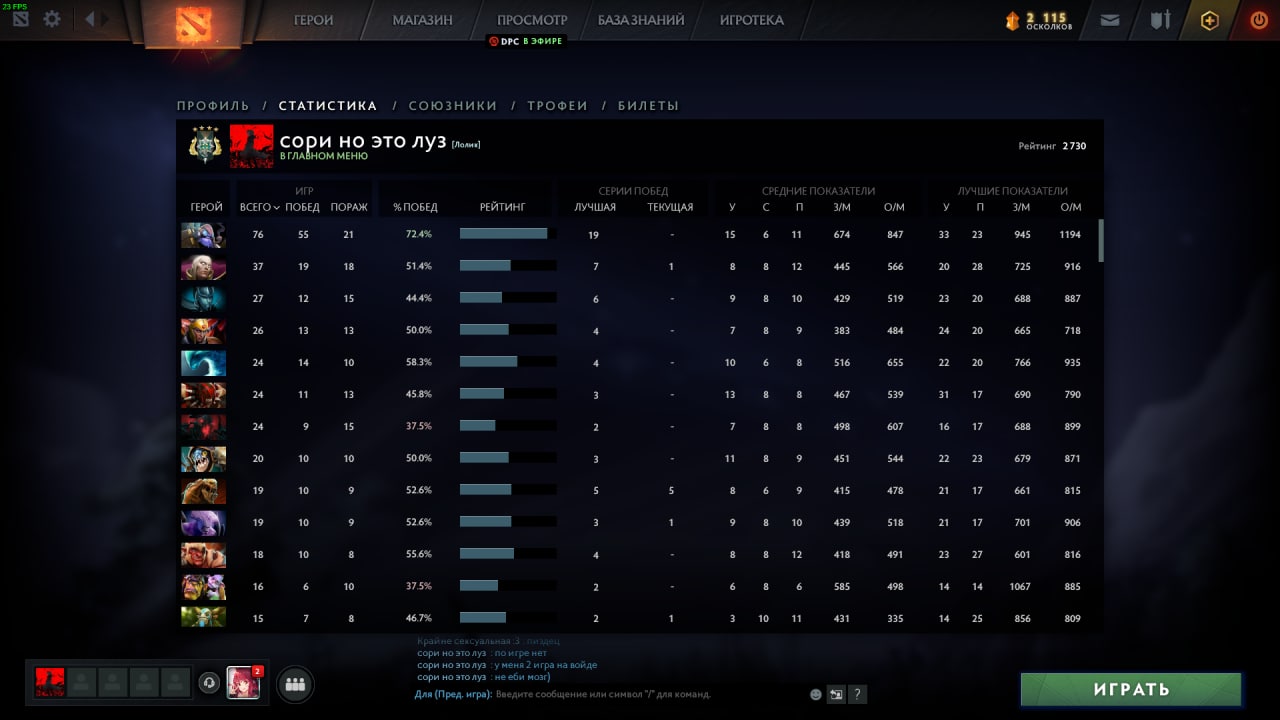Open the ИГРОТЕКА menu

[x=752, y=20]
